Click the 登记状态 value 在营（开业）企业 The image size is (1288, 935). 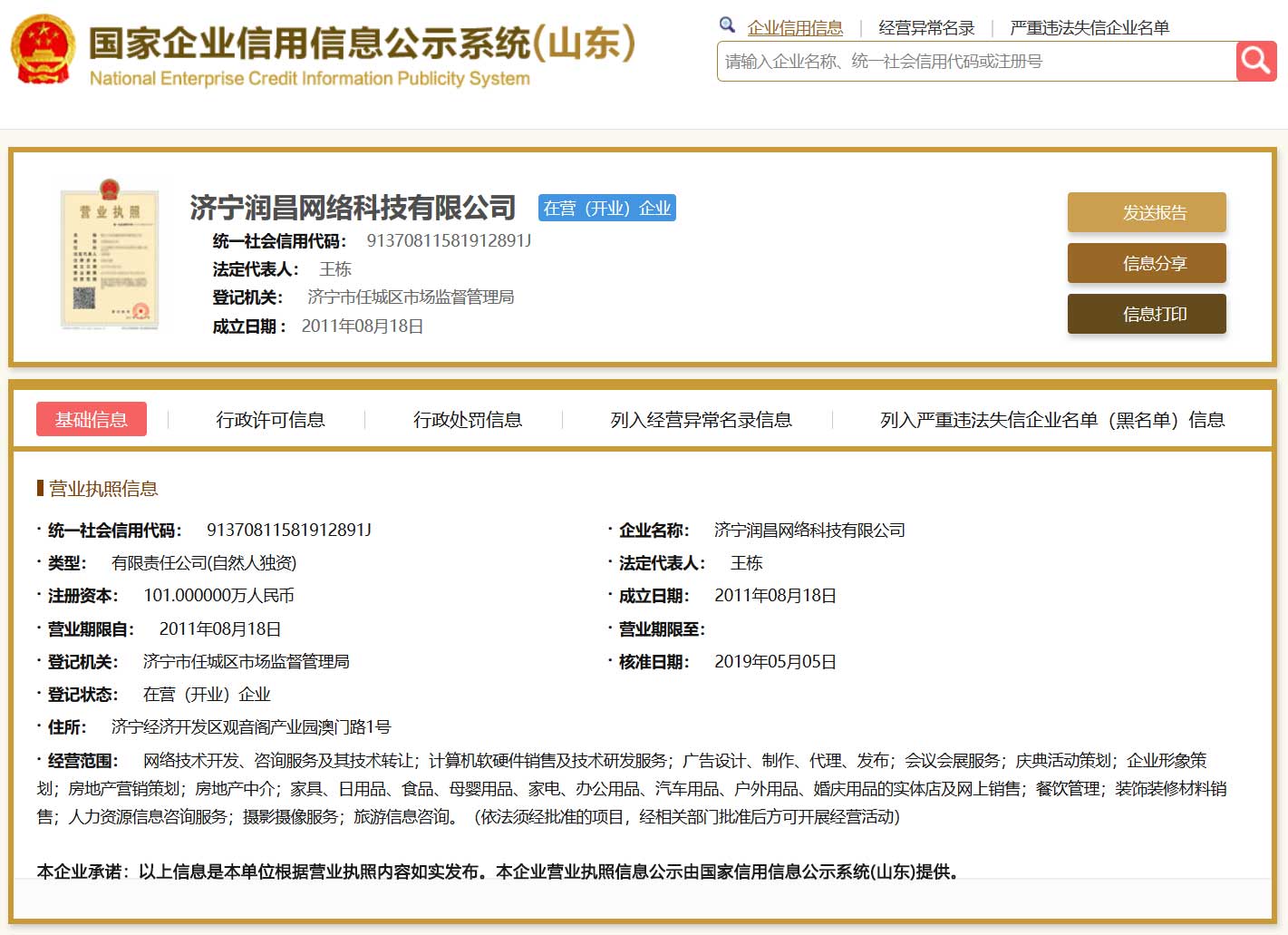pyautogui.click(x=207, y=695)
